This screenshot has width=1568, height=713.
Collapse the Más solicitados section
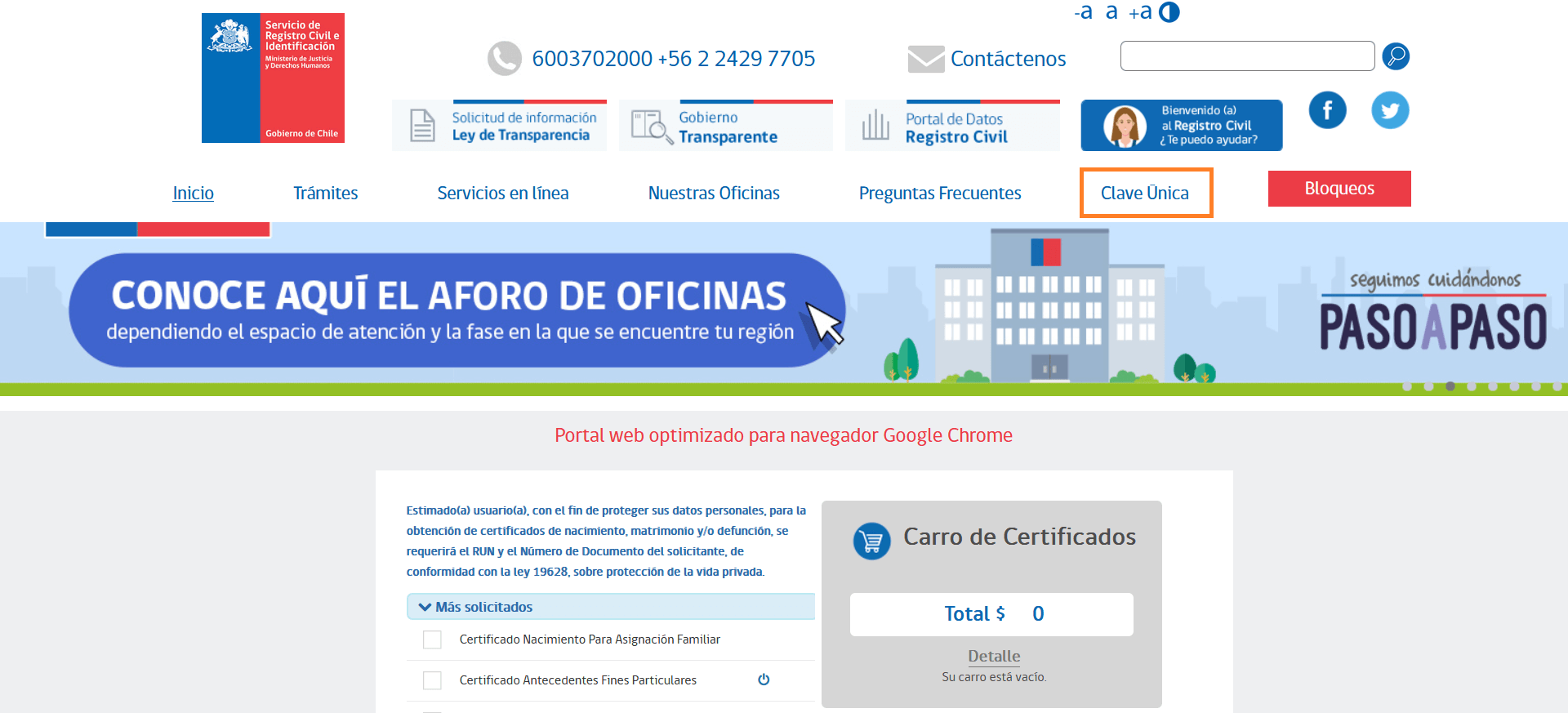[x=425, y=607]
